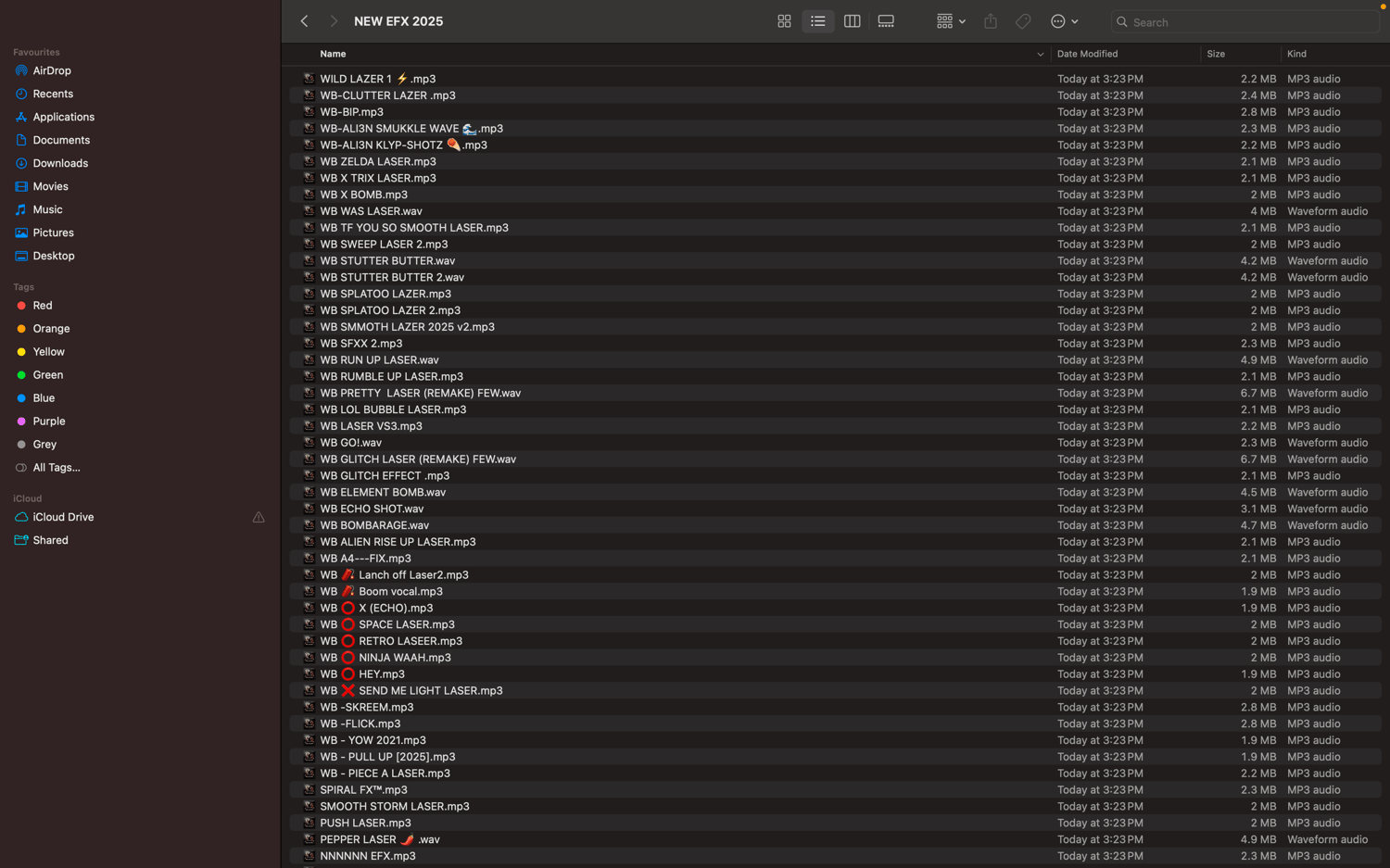Click the file icon beside PUSH LASER.mp3
The image size is (1390, 868).
click(x=309, y=823)
